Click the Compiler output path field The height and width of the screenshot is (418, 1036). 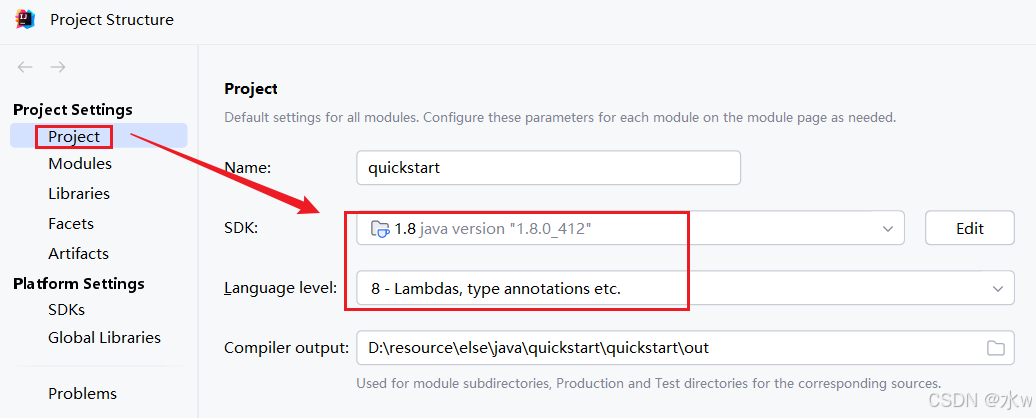[x=685, y=348]
